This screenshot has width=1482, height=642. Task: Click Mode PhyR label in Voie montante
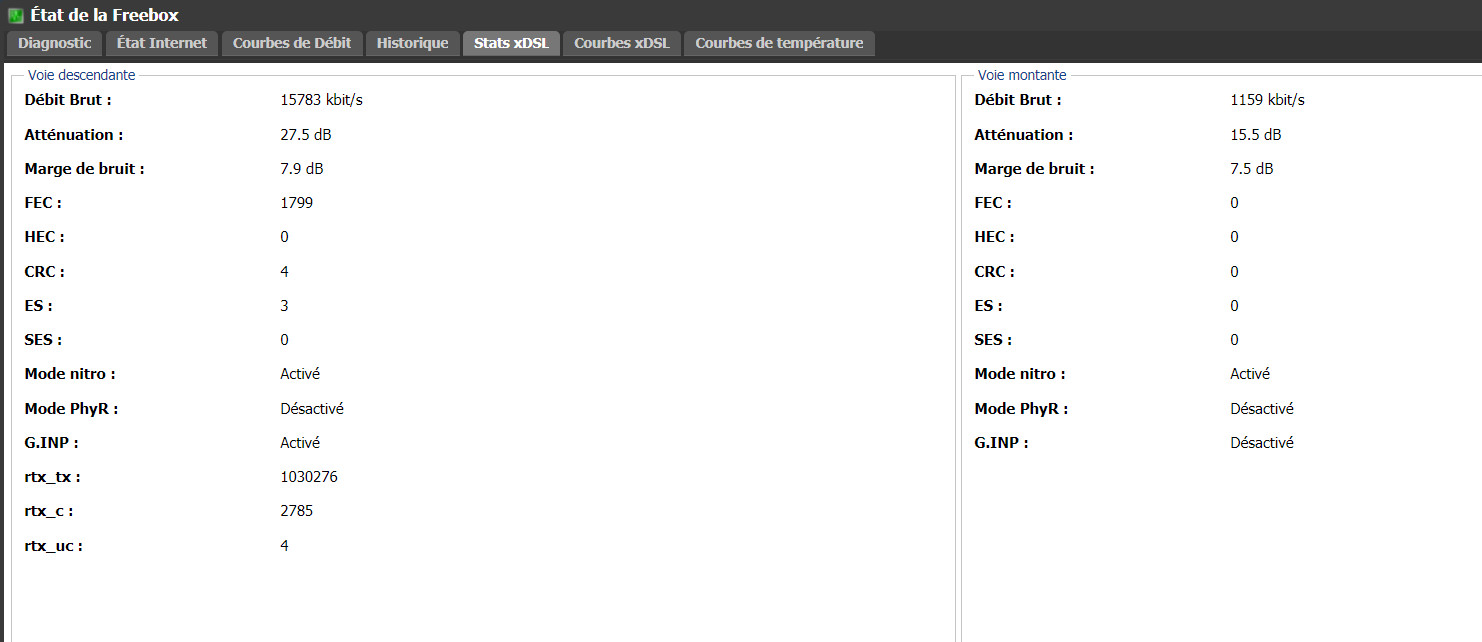(x=1021, y=409)
